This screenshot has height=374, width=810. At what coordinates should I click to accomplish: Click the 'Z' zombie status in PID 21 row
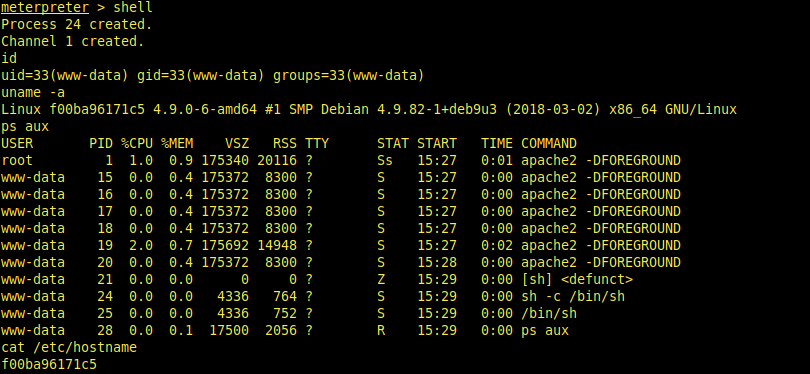click(381, 279)
